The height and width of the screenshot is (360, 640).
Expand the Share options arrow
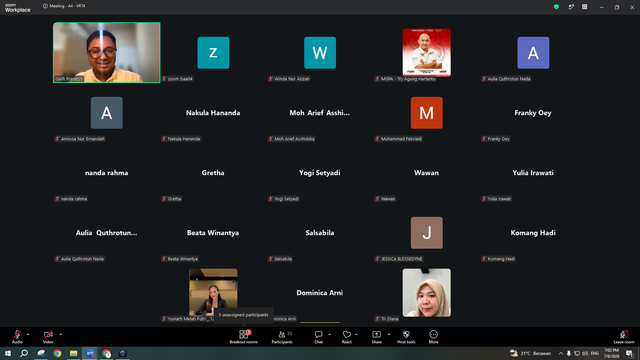[x=389, y=334]
